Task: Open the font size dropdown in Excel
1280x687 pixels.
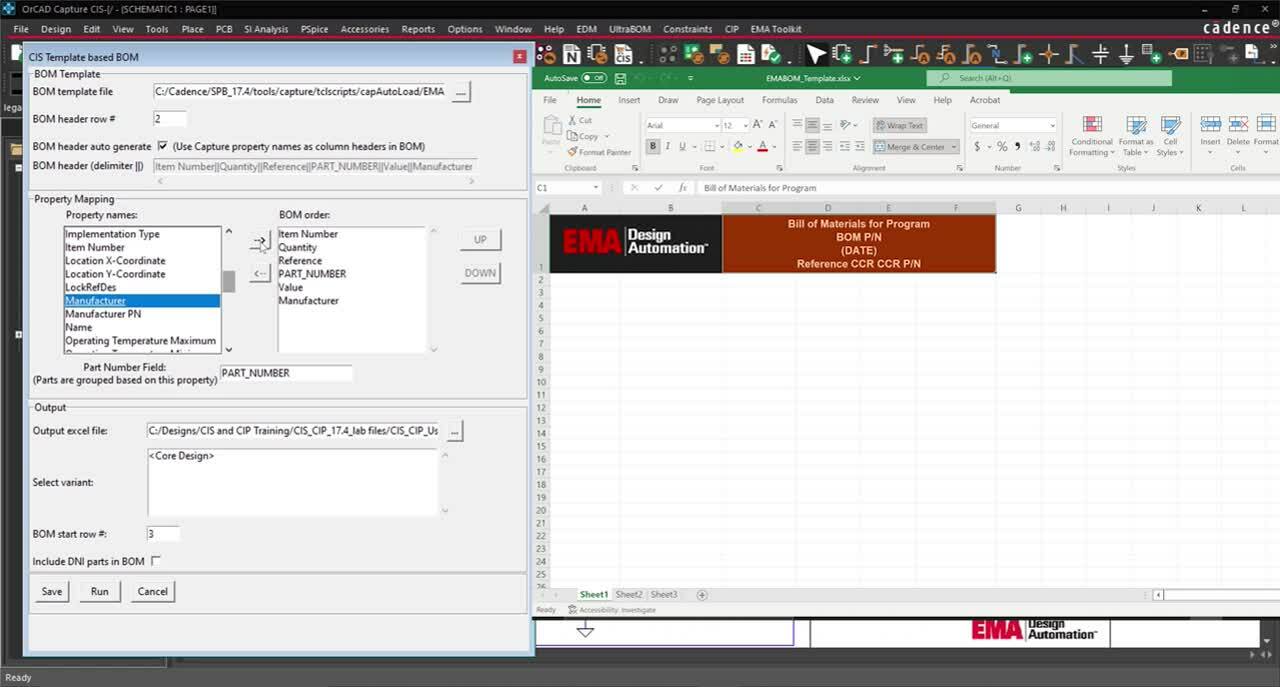Action: (x=745, y=125)
